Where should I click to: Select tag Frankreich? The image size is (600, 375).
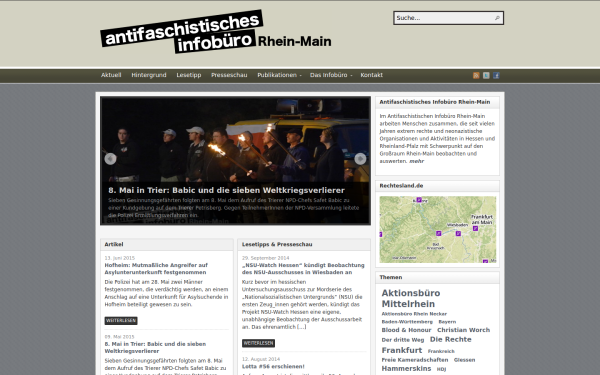[x=441, y=351]
